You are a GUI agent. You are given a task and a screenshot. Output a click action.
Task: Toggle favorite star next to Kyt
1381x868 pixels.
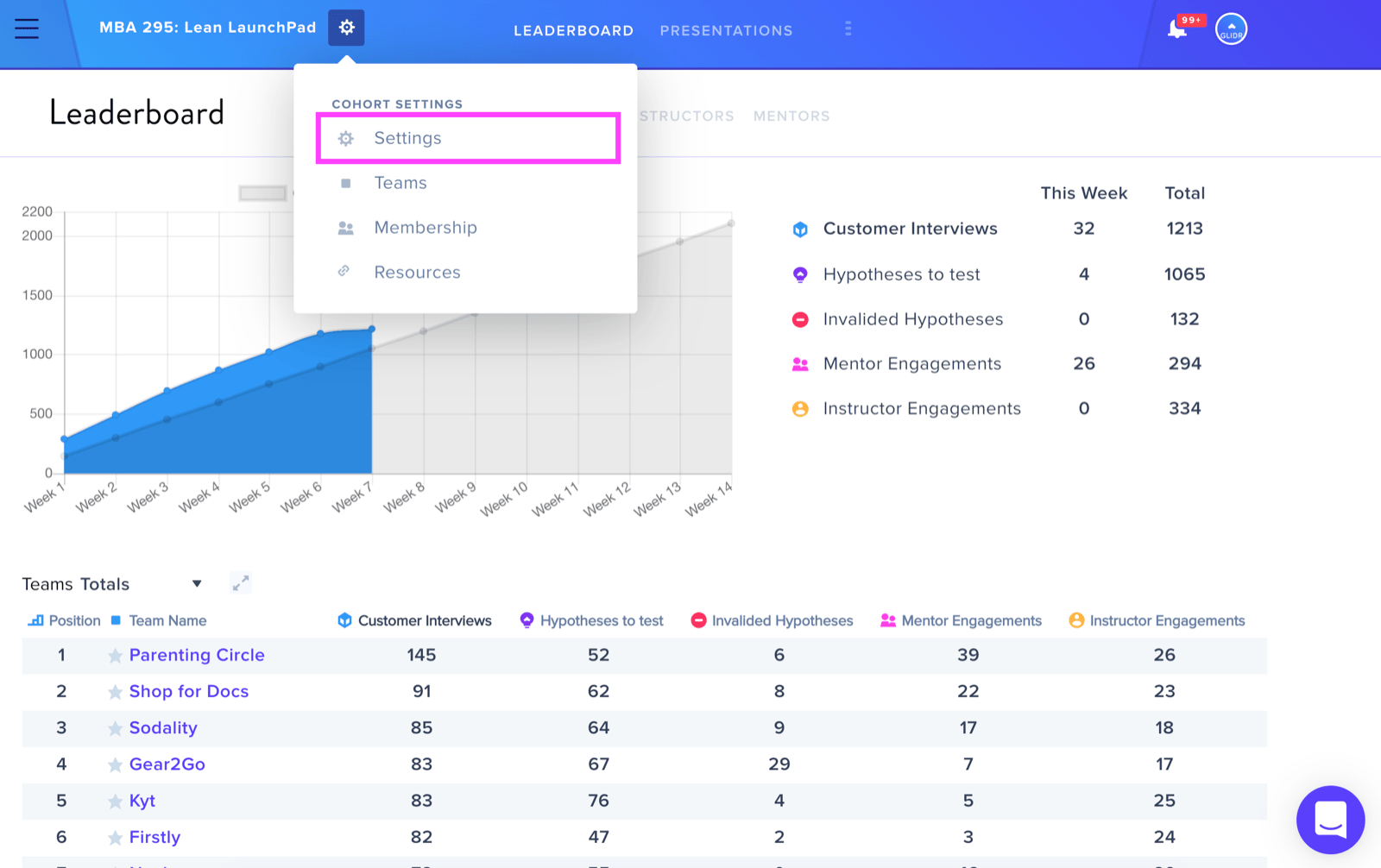tap(115, 802)
